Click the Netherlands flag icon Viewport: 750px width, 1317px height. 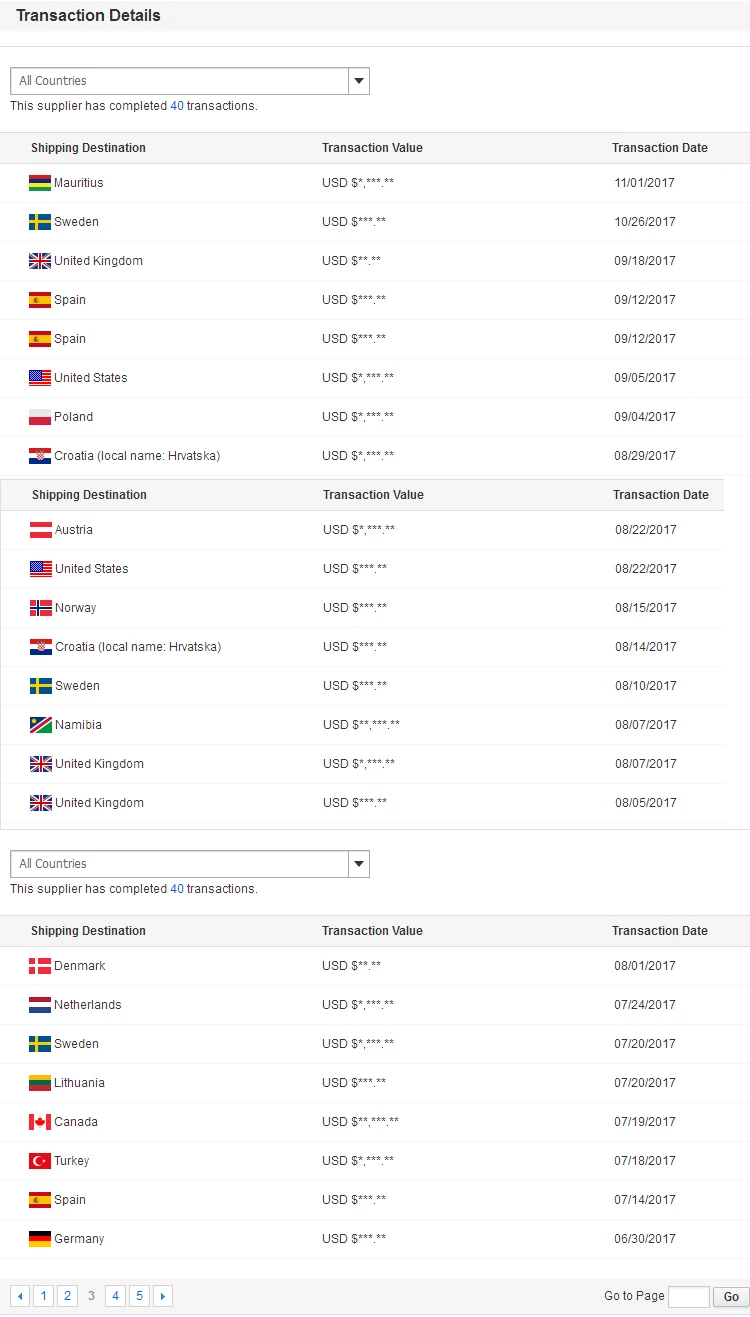pos(40,1005)
